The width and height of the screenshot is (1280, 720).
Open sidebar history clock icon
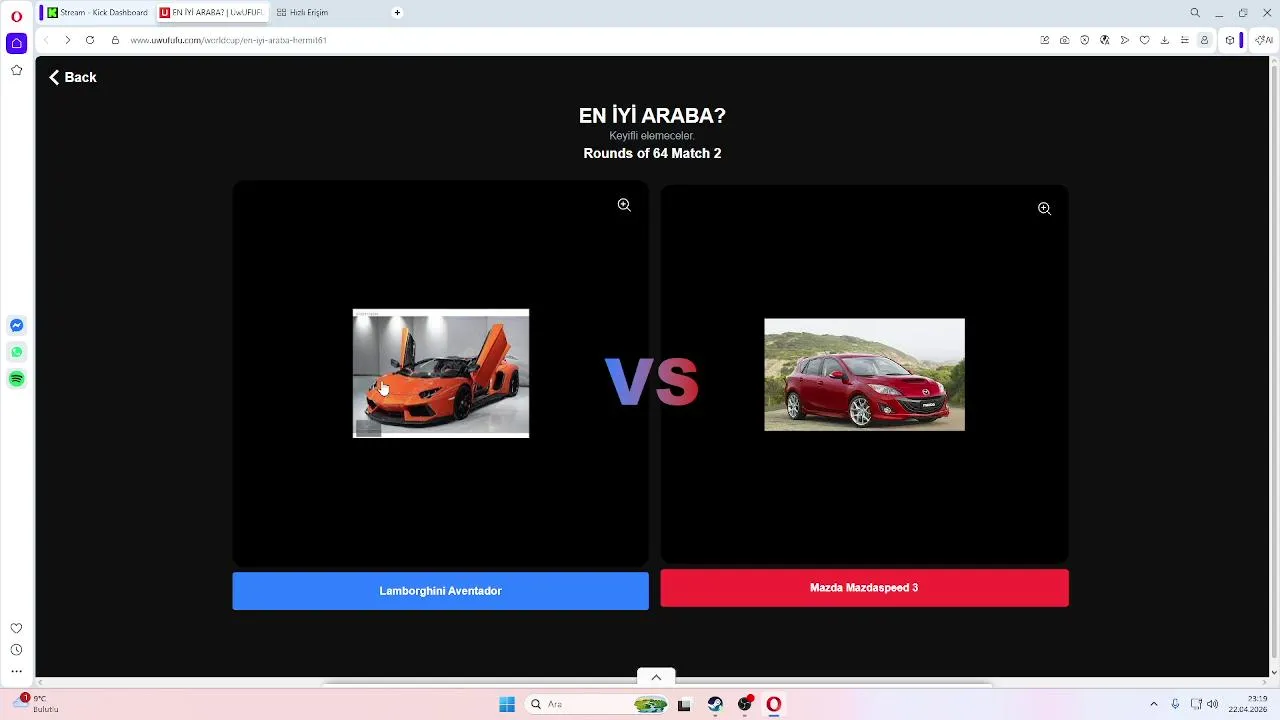click(16, 650)
